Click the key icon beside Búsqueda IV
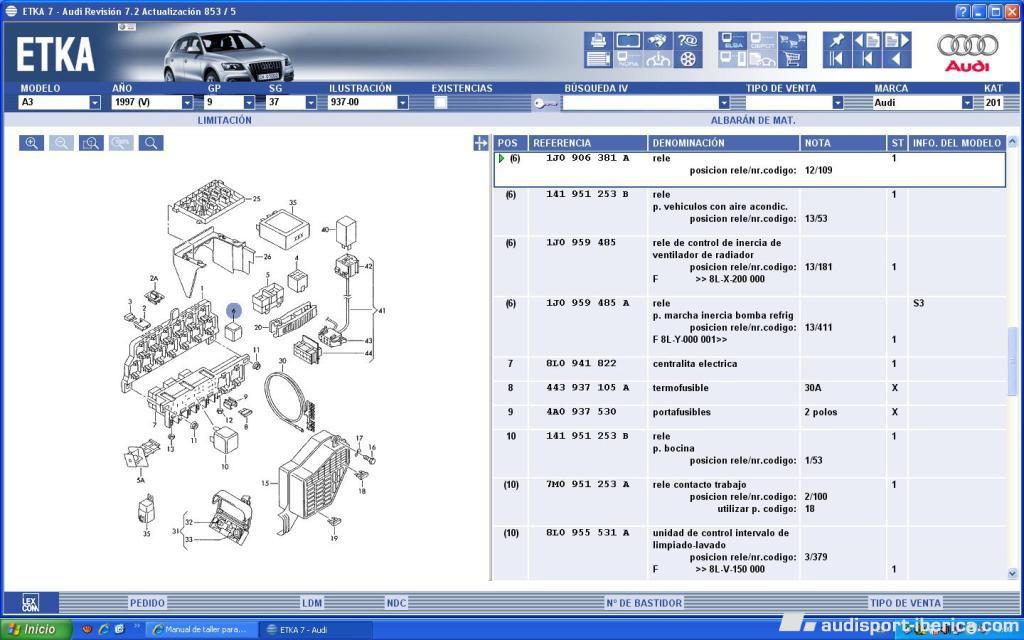The image size is (1024, 640). [545, 103]
